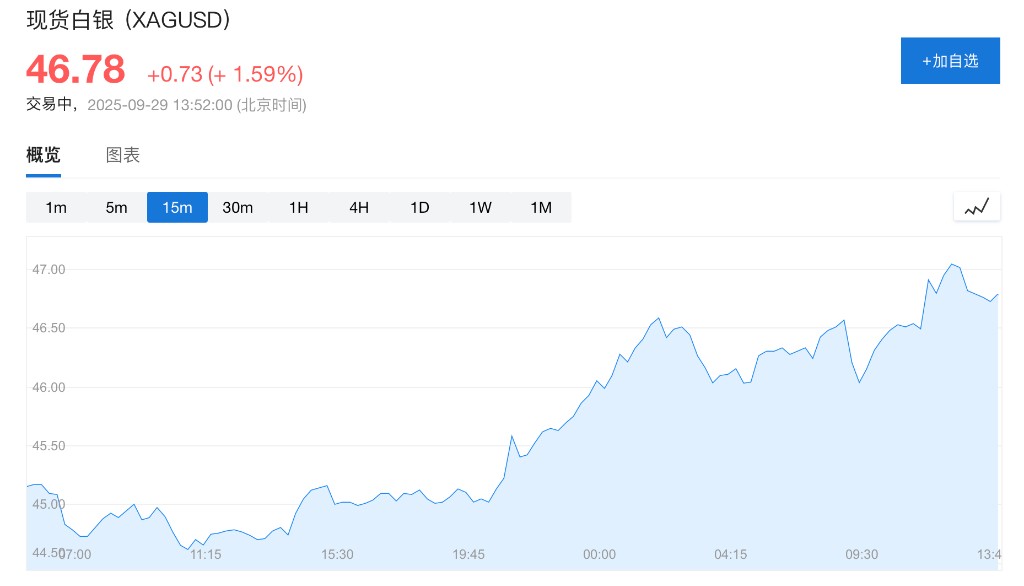Set chart interval to 4H
Viewport: 1024px width, 586px height.
(359, 208)
